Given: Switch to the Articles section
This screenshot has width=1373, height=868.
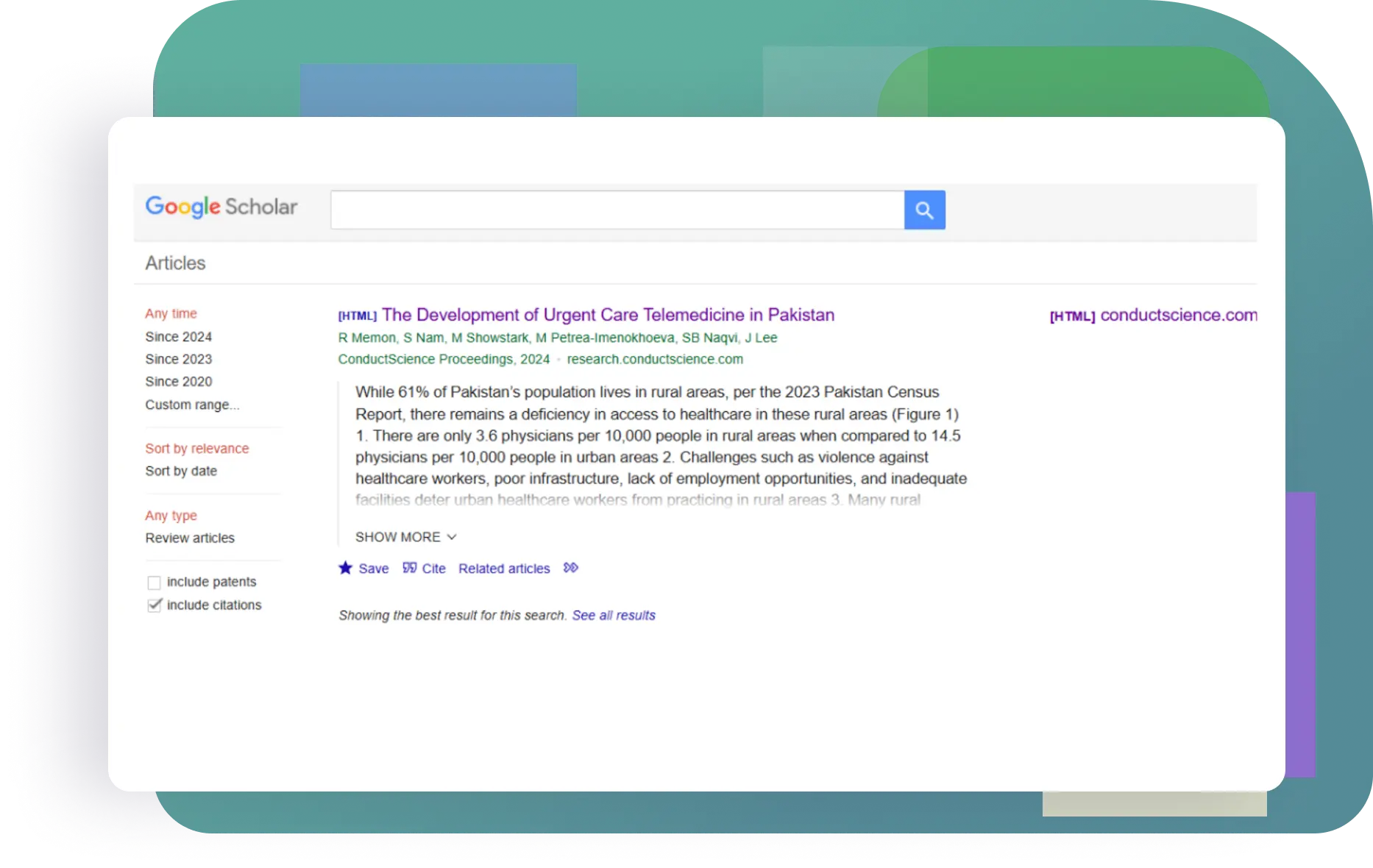Looking at the screenshot, I should 175,263.
